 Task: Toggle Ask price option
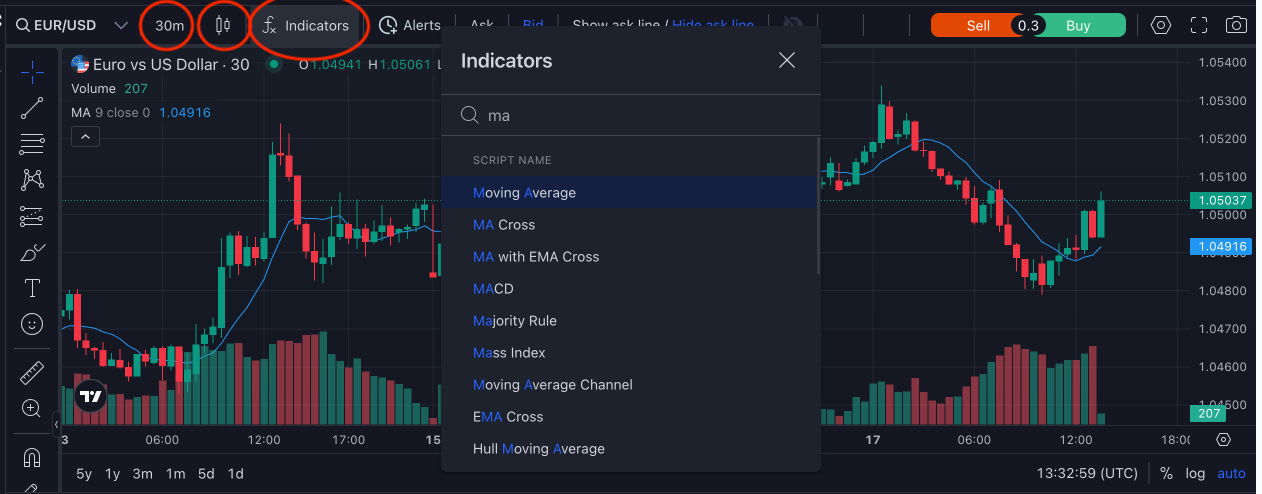coord(482,25)
